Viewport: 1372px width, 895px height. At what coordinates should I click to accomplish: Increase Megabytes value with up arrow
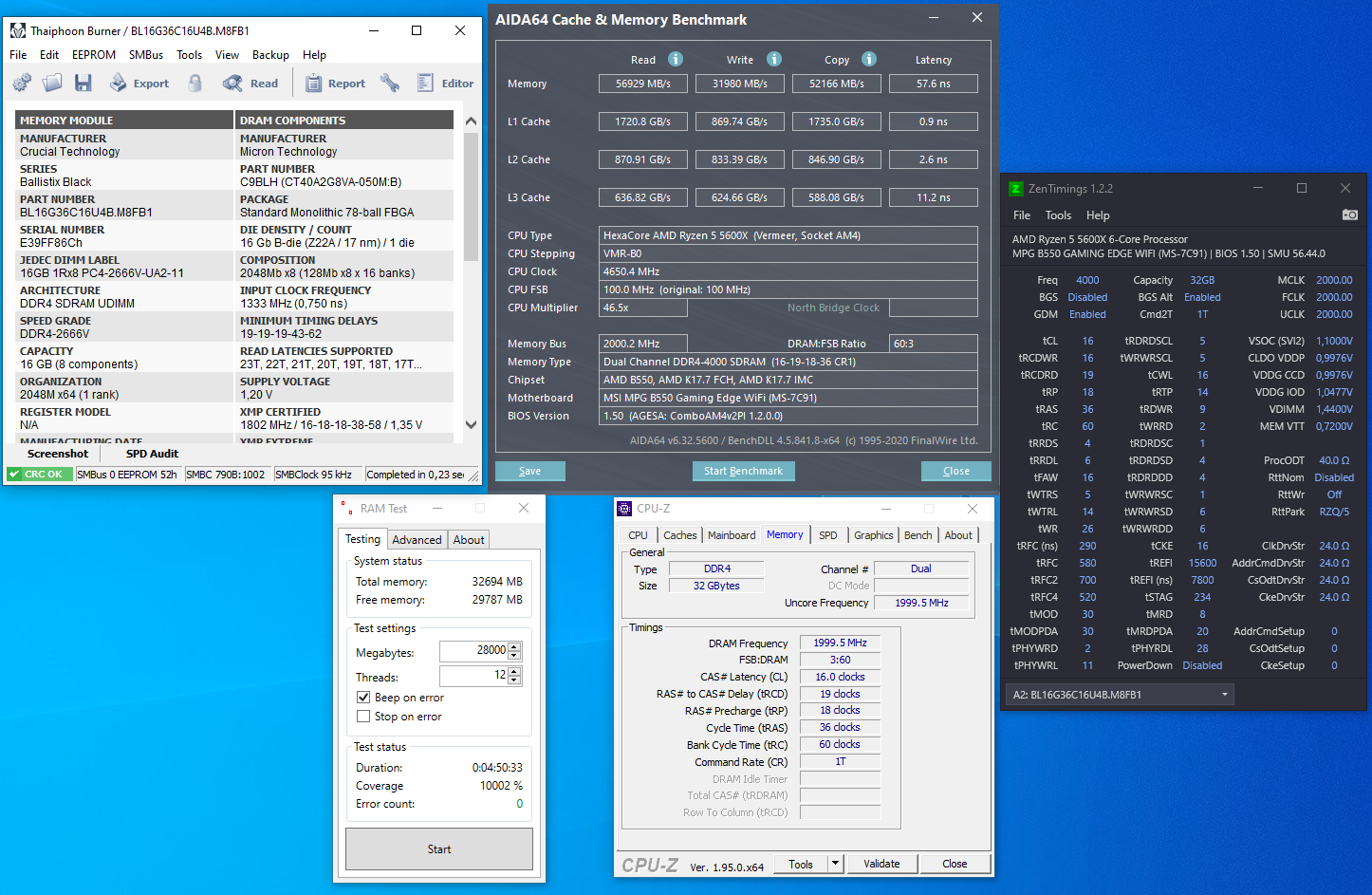[514, 646]
